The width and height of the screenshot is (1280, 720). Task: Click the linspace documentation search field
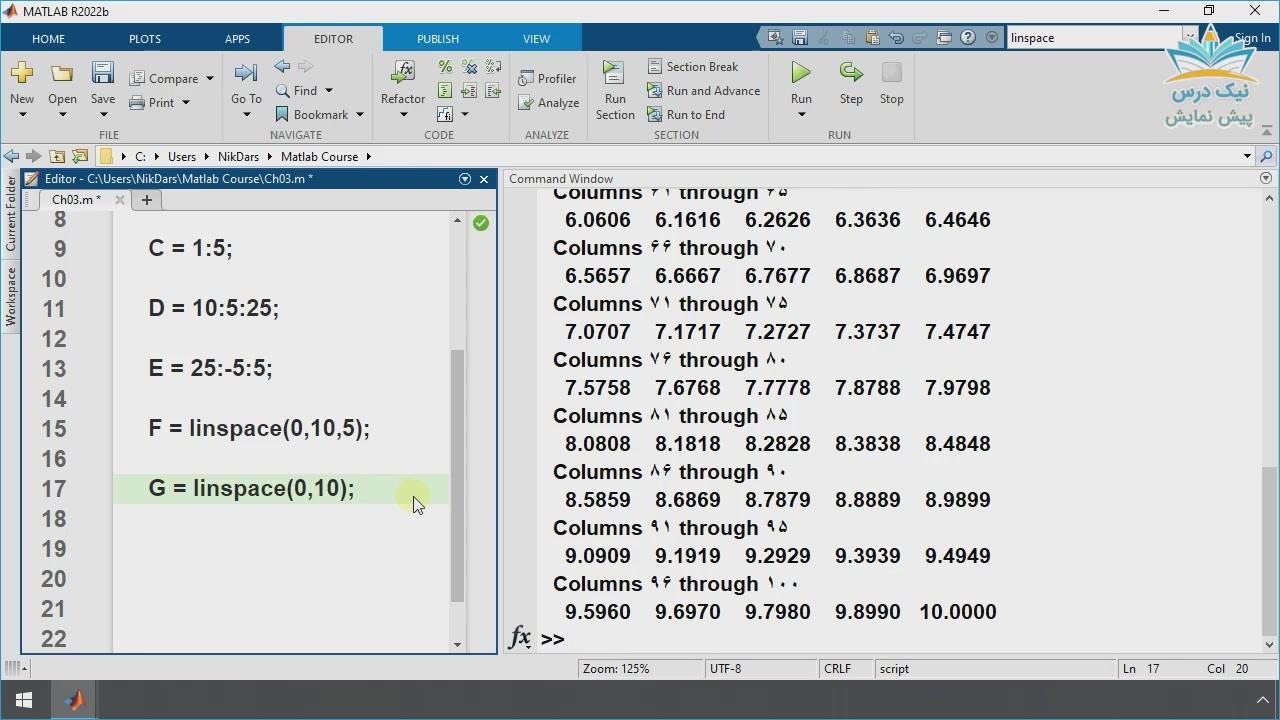[1092, 38]
